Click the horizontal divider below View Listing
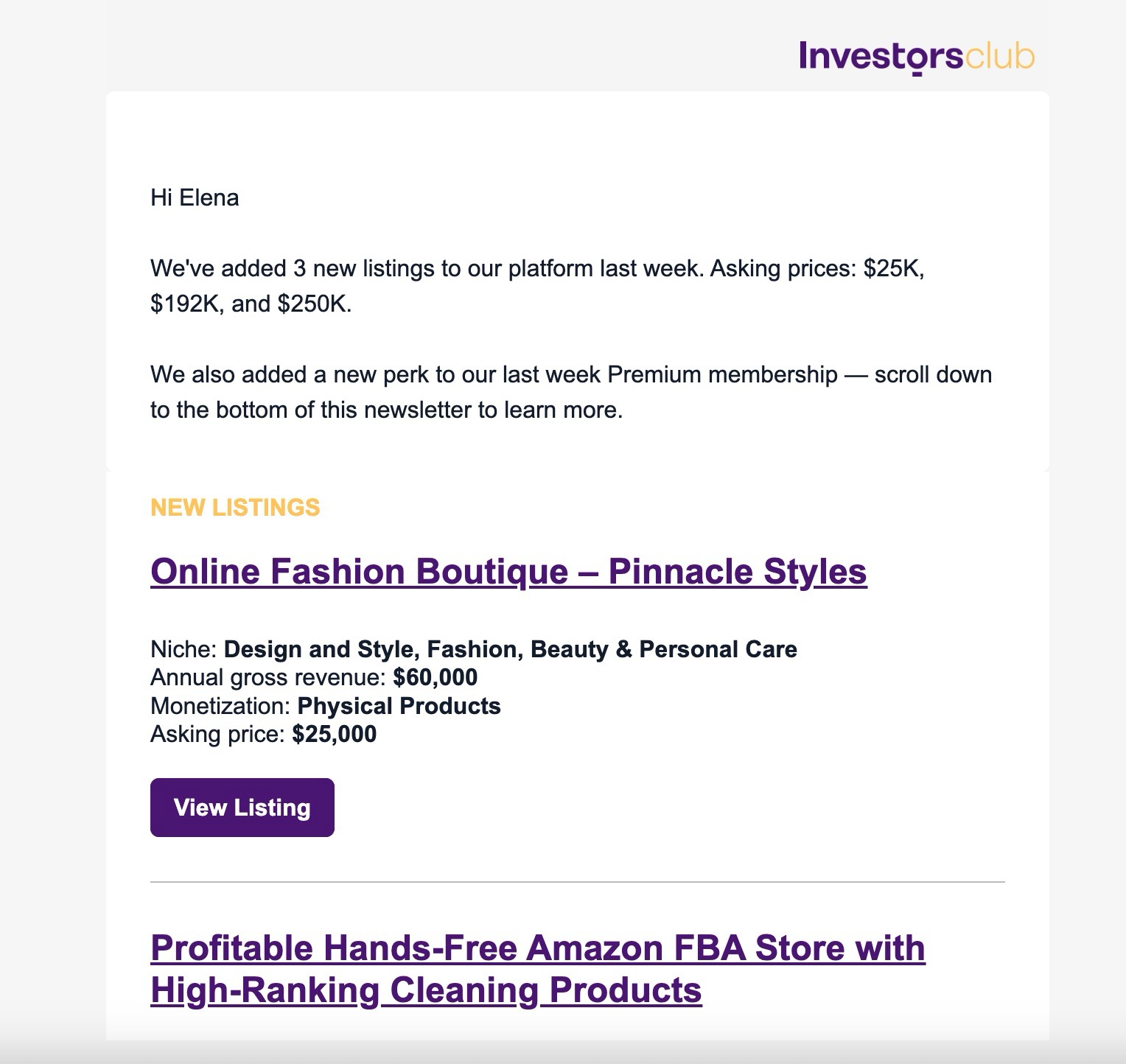Screen dimensions: 1126x1064 [x=577, y=881]
